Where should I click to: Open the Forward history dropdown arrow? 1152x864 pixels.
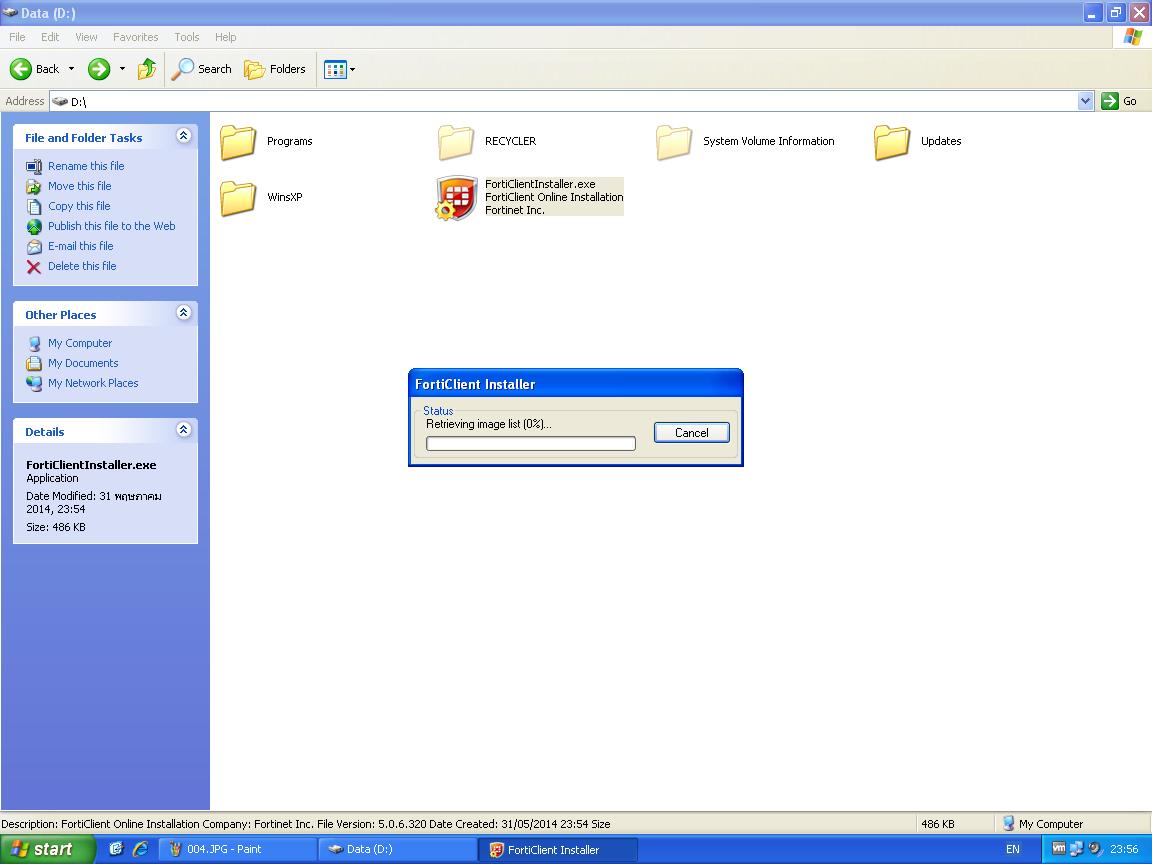point(122,69)
